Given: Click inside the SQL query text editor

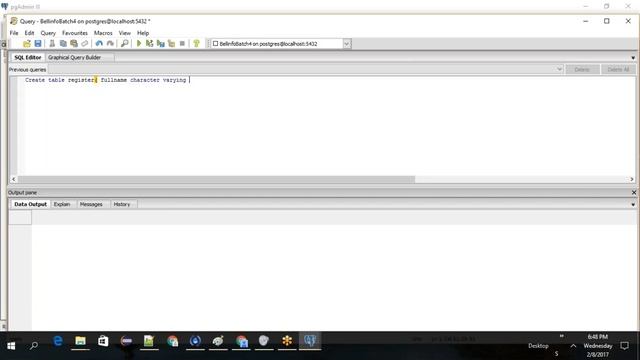Looking at the screenshot, I should click(x=327, y=127).
